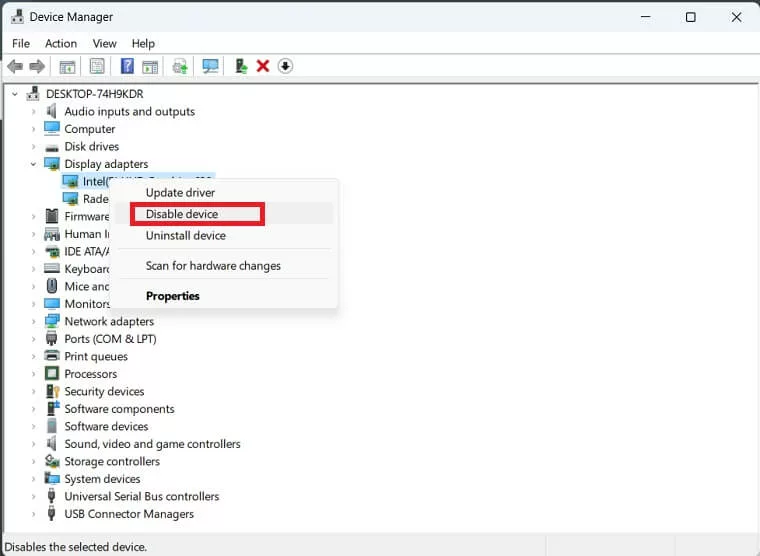The height and width of the screenshot is (556, 760).
Task: Expand the Software components chevron
Action: tap(33, 410)
